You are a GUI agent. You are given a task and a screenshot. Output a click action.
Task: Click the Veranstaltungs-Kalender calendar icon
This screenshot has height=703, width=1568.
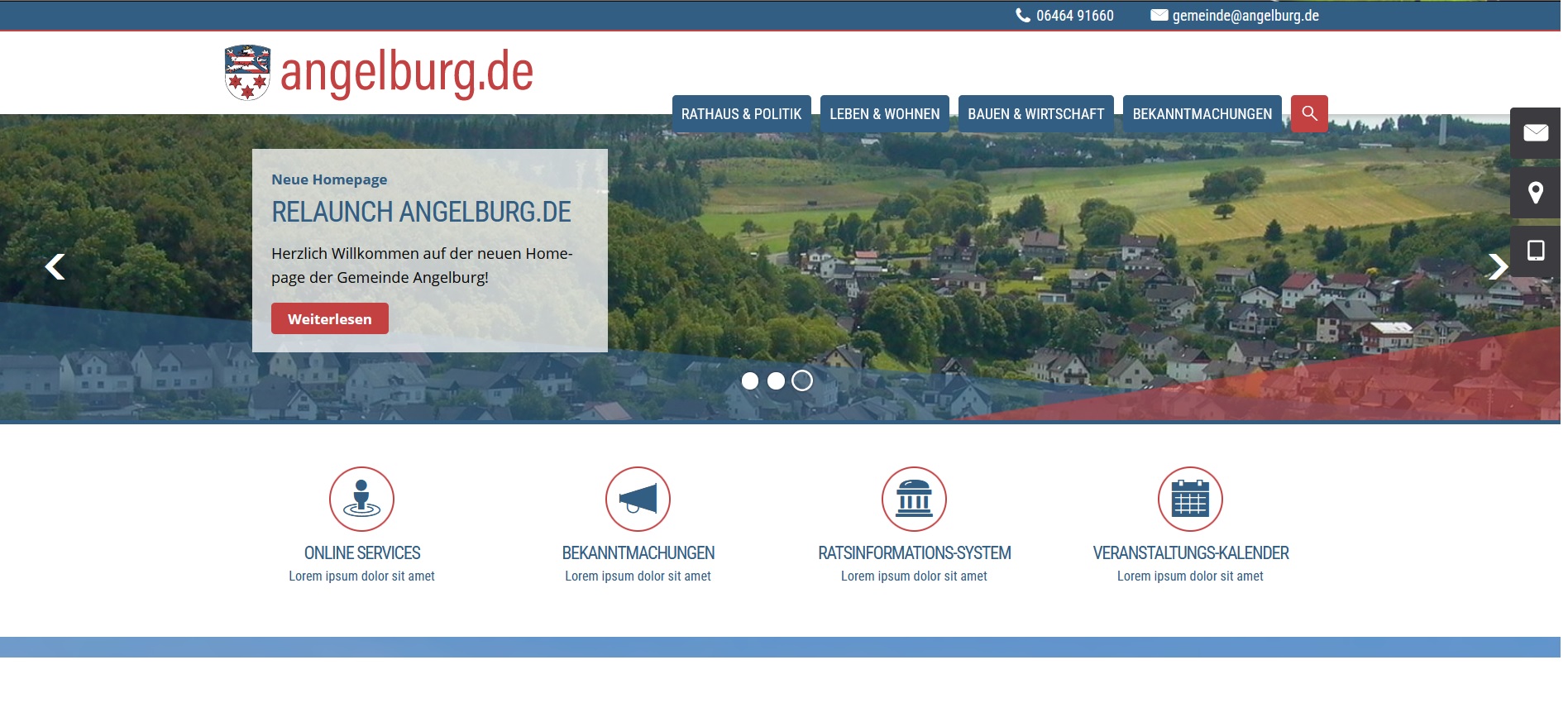pyautogui.click(x=1190, y=499)
